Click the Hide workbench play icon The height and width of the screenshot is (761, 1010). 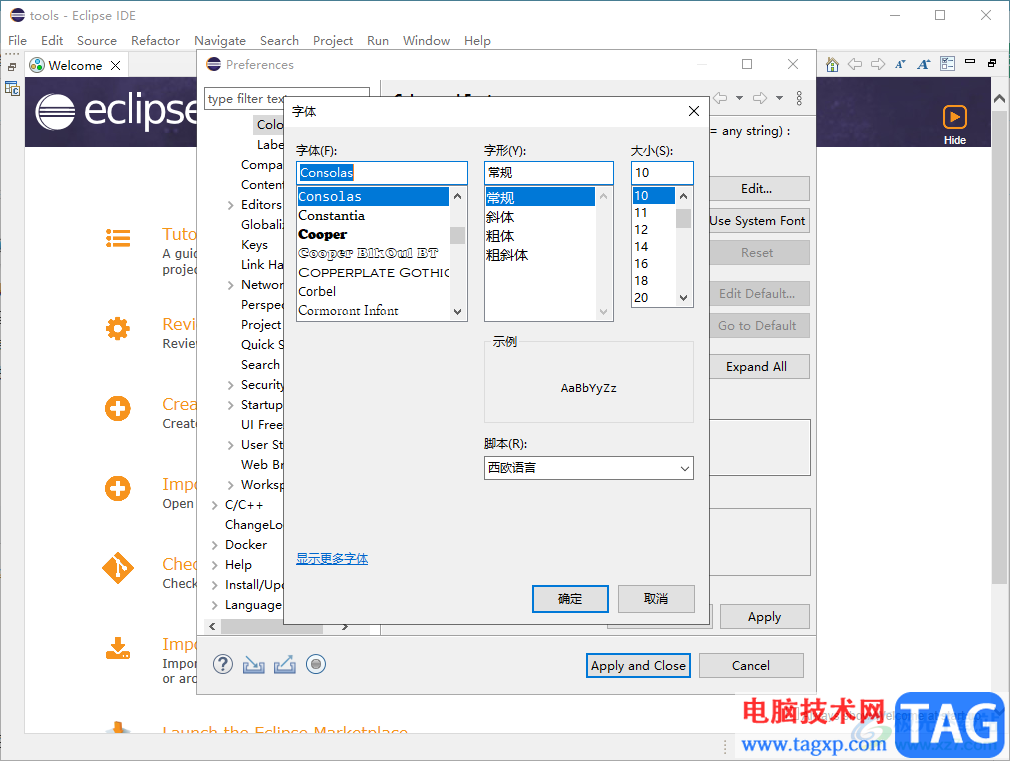point(955,117)
